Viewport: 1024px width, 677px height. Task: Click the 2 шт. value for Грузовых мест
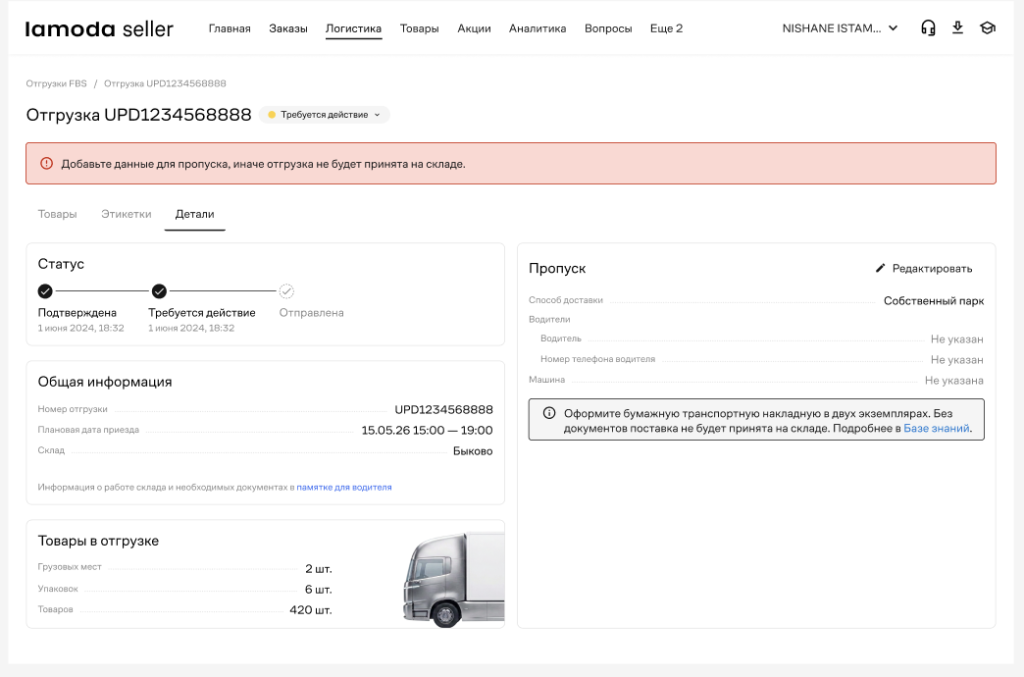click(319, 569)
